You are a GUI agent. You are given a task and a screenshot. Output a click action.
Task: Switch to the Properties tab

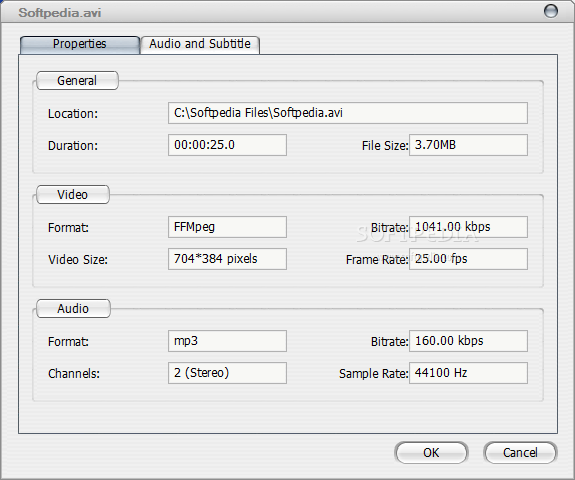80,45
